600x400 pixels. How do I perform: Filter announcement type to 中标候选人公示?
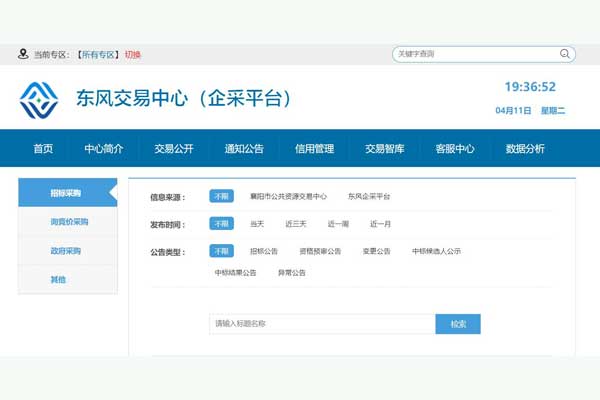pyautogui.click(x=436, y=251)
